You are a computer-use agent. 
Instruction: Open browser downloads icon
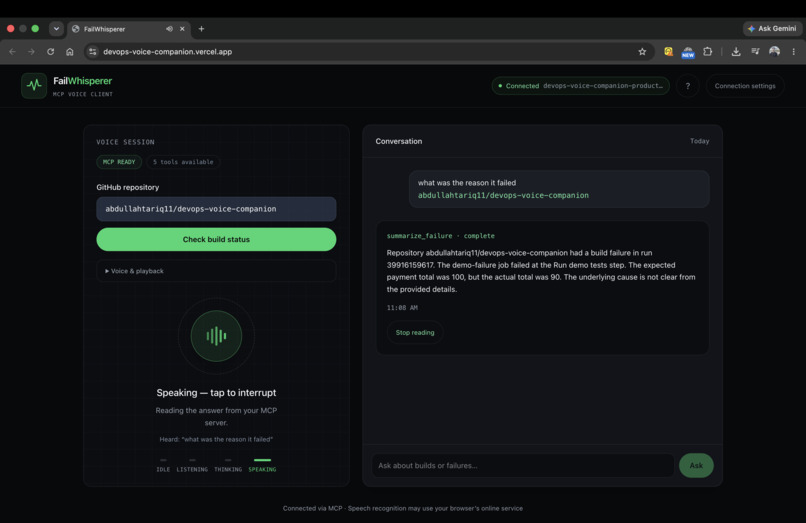[x=736, y=51]
